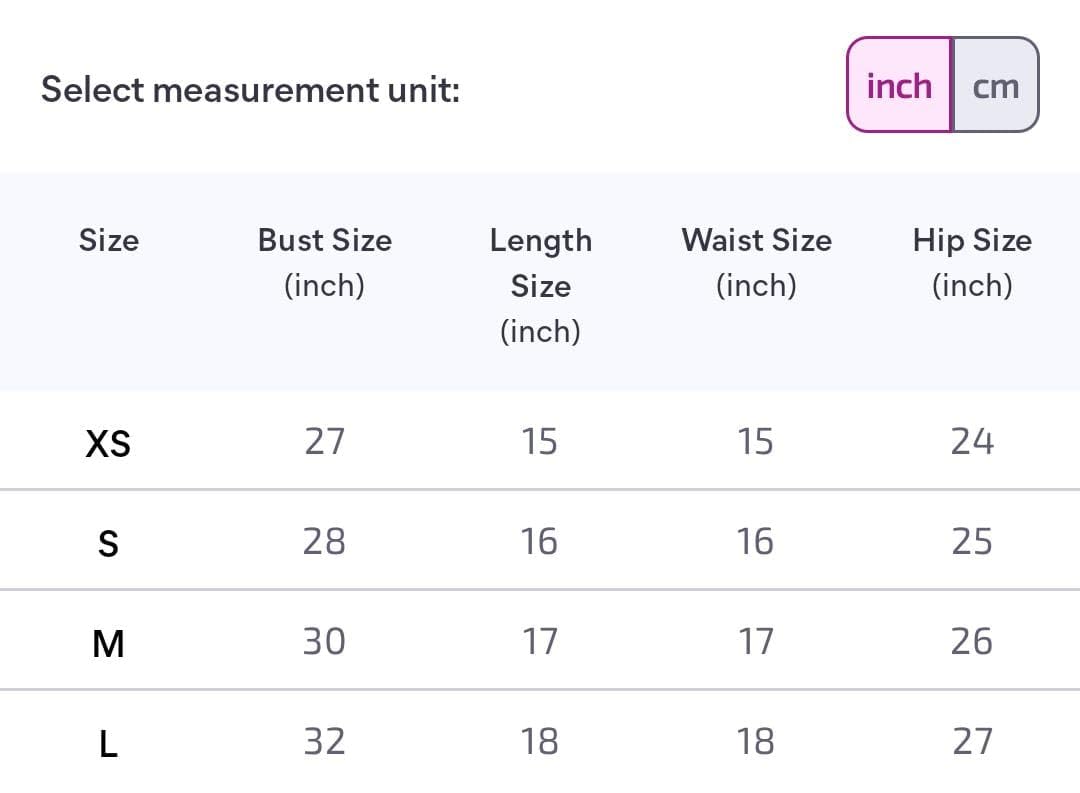Click the Bust Size column header
This screenshot has height=793, width=1080.
tap(324, 262)
